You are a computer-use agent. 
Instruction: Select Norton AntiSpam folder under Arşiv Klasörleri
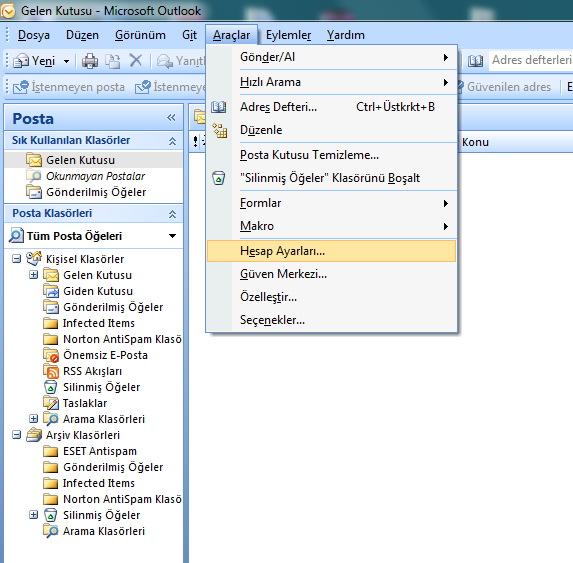(122, 499)
